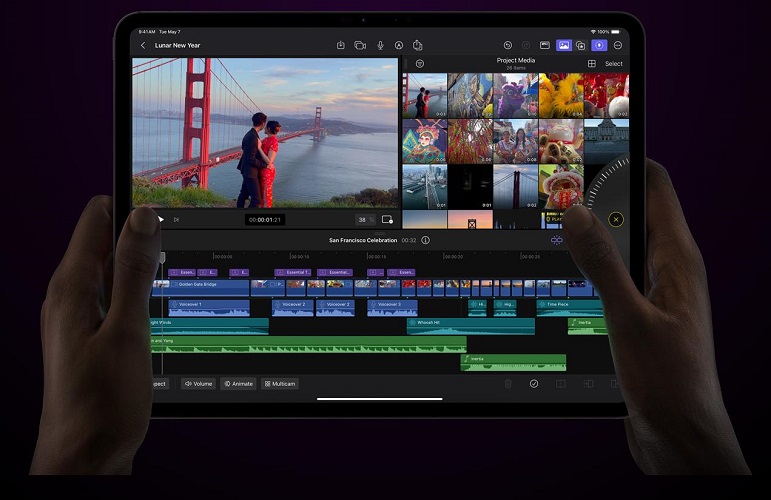Switch media browser grid view icon
Screen dimensions: 771x500
592,63
